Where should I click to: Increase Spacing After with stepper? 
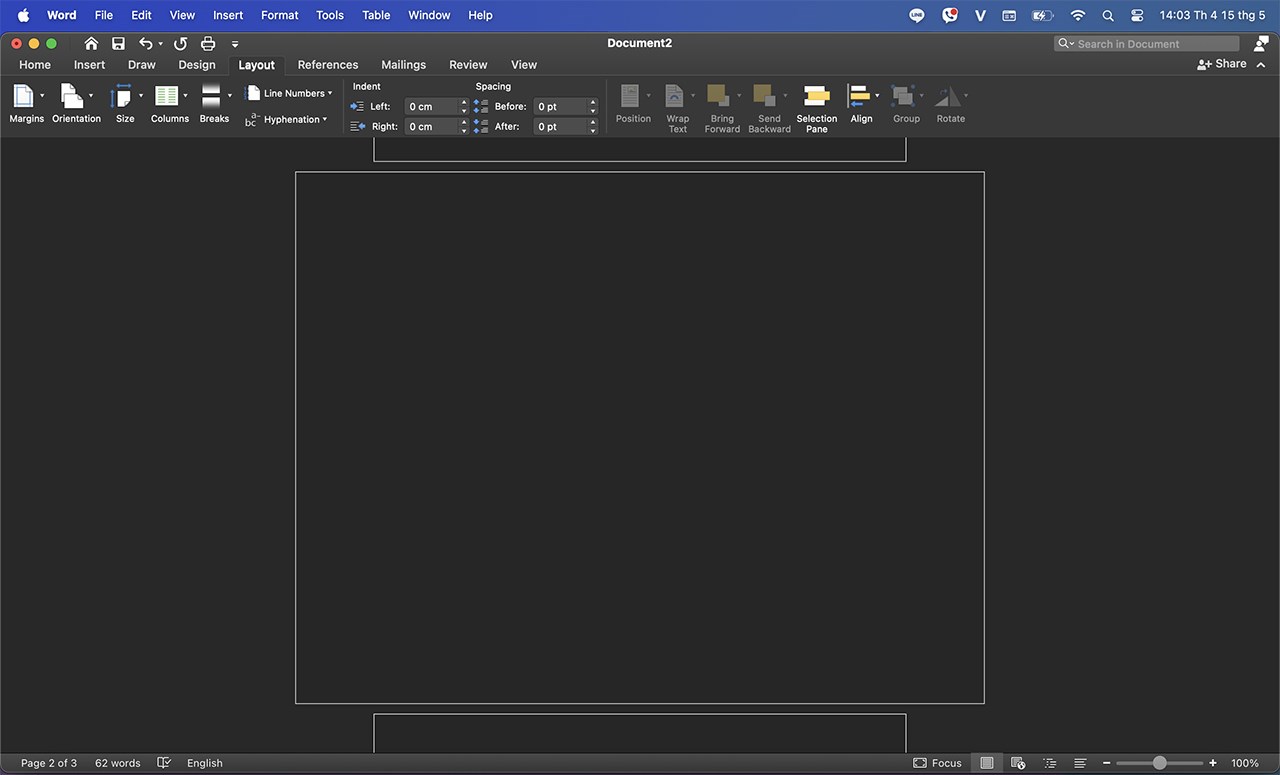pos(593,122)
